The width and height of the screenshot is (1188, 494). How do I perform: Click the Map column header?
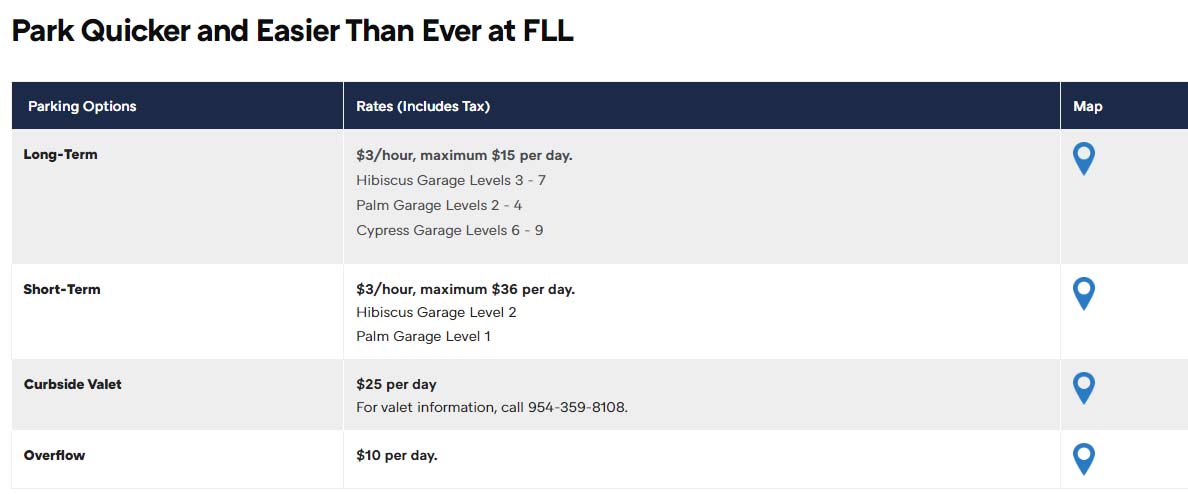click(x=1087, y=107)
